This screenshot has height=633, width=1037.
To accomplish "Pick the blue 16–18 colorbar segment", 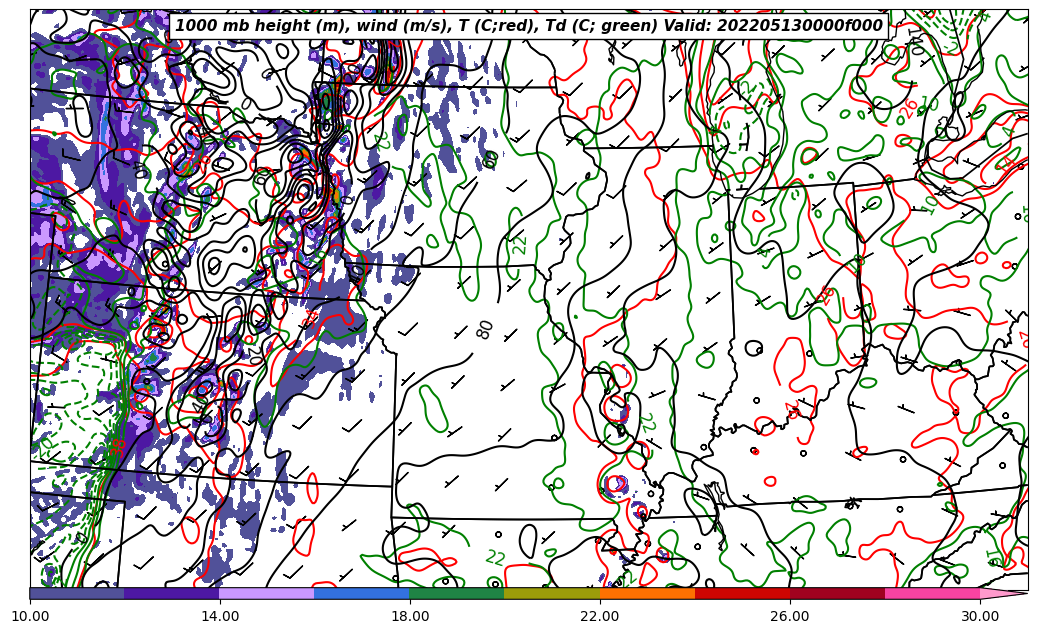I will pos(362,593).
